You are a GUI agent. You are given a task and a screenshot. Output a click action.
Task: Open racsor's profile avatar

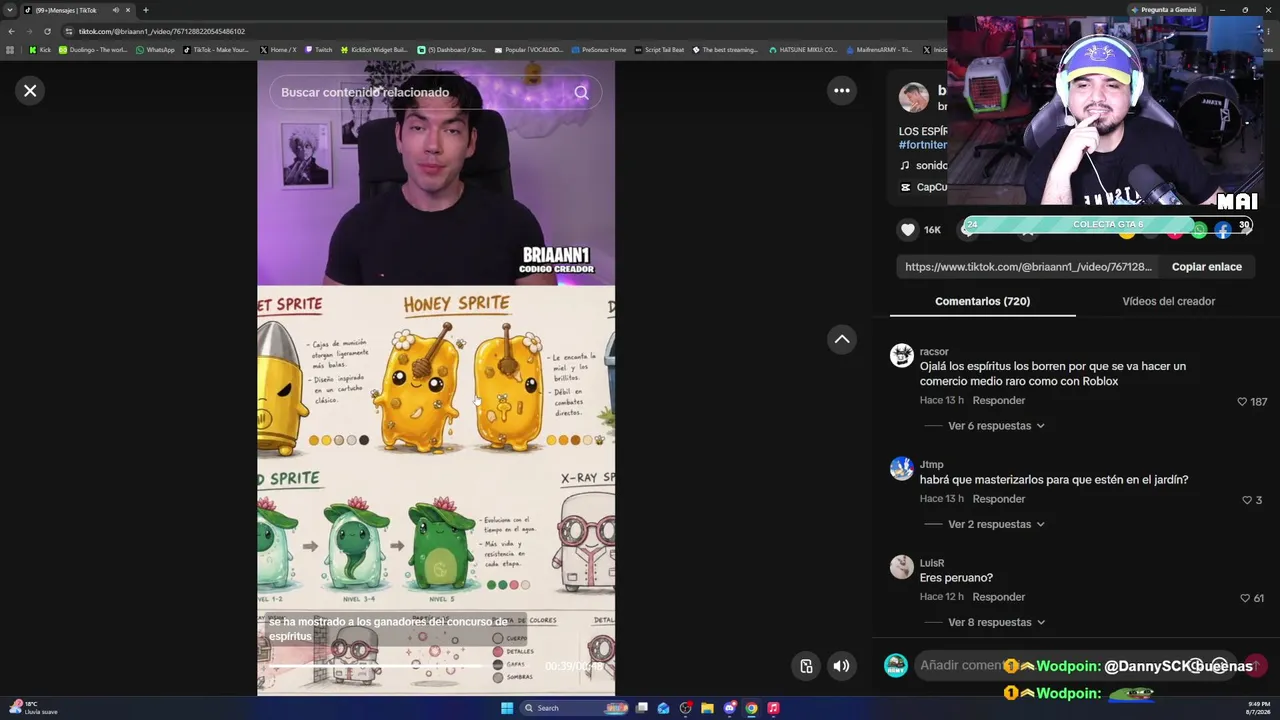902,356
